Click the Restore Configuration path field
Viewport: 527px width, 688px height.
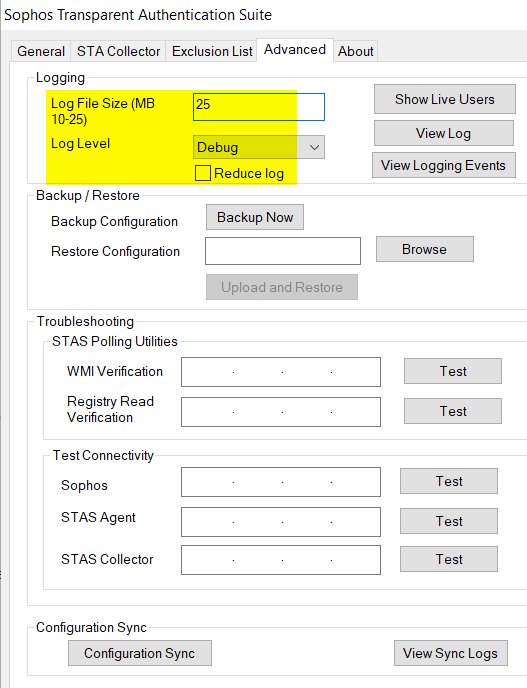tap(283, 251)
